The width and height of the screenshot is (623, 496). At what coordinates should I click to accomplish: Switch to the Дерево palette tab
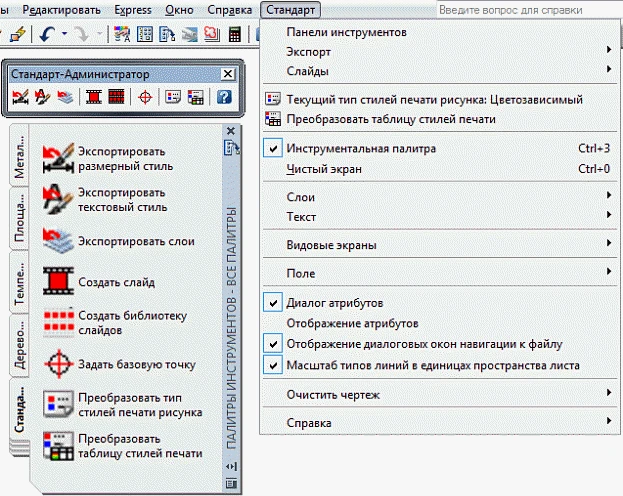click(x=18, y=345)
